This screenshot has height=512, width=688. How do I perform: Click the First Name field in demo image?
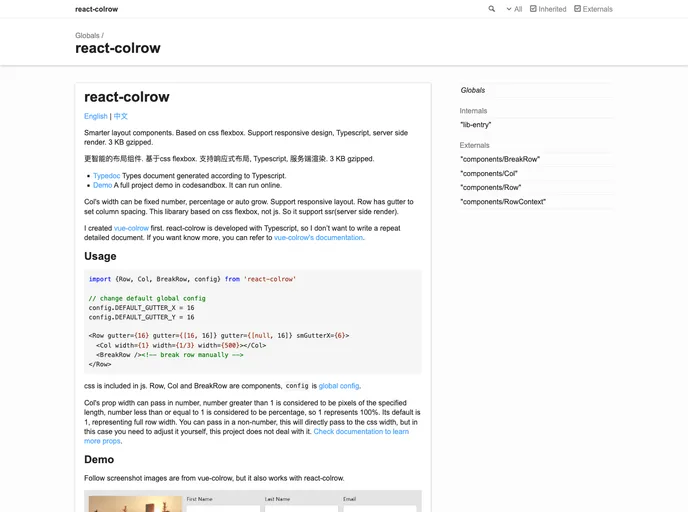(223, 508)
